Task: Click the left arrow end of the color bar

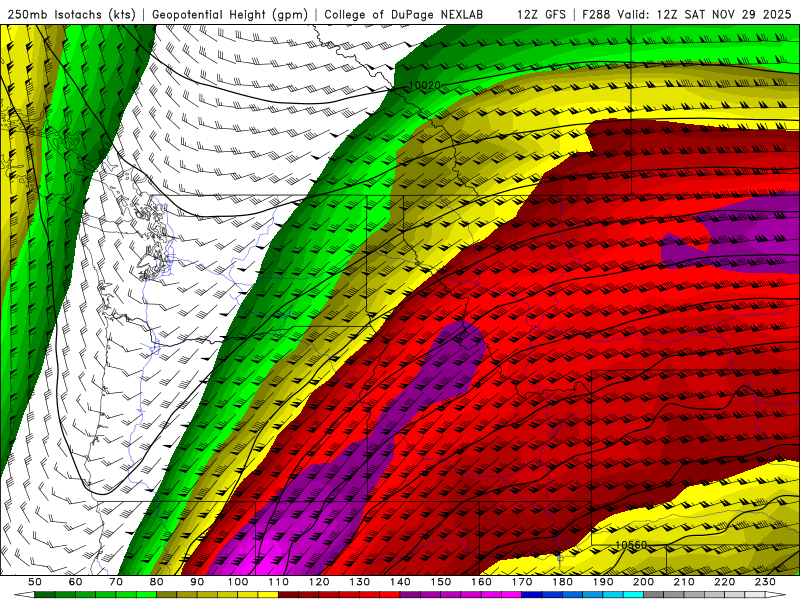Action: pyautogui.click(x=24, y=594)
